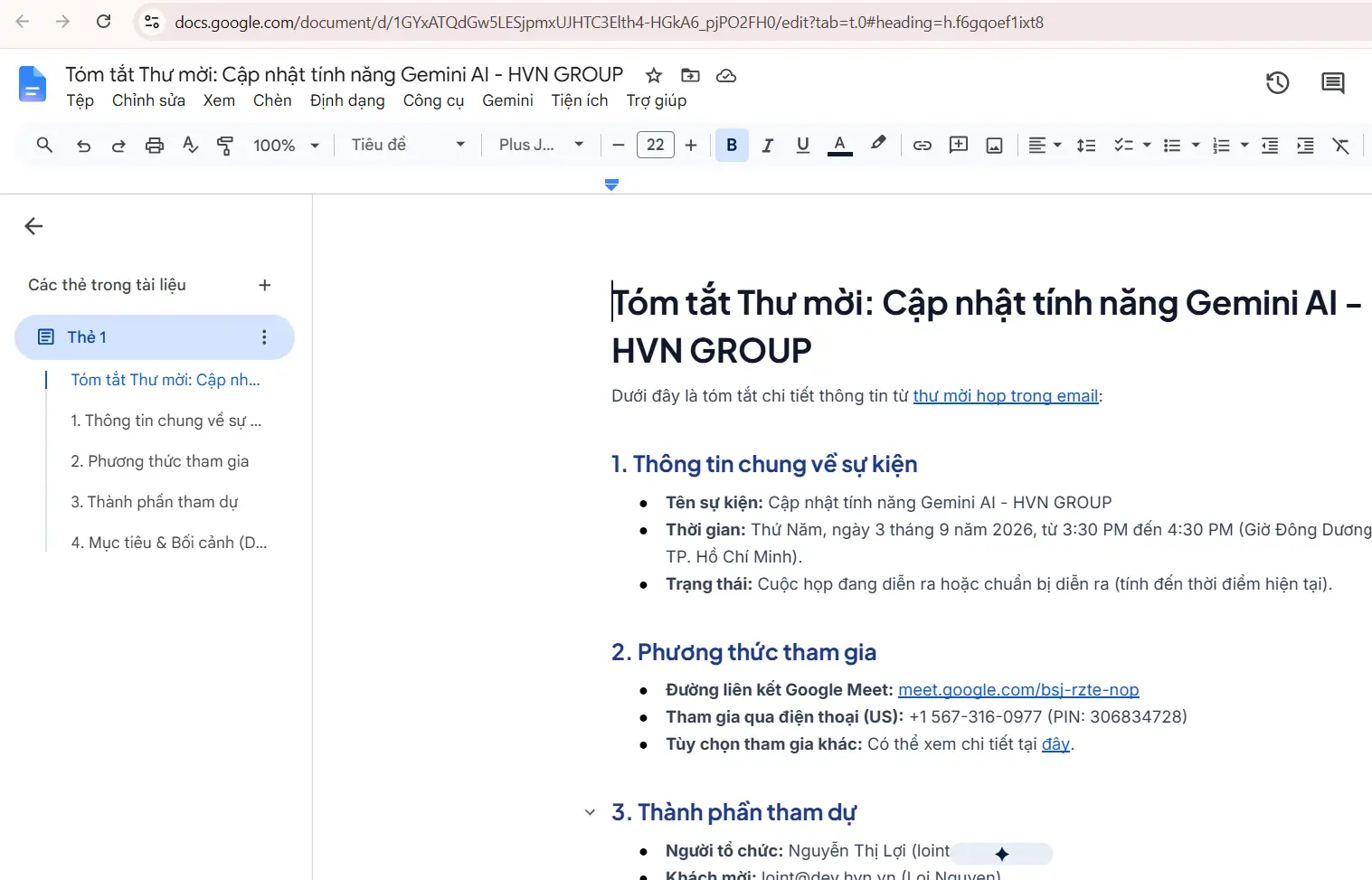Open the Tệp menu
This screenshot has height=880, width=1372.
tap(80, 100)
